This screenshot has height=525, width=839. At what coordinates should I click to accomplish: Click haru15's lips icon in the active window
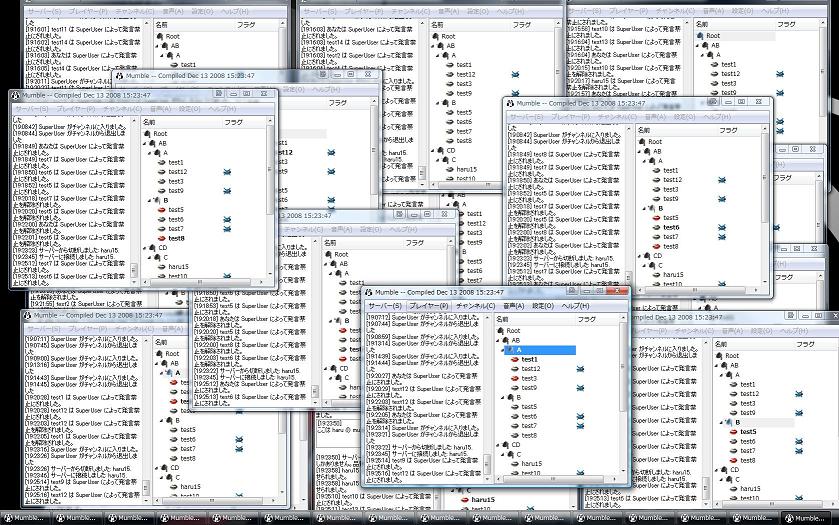click(515, 464)
